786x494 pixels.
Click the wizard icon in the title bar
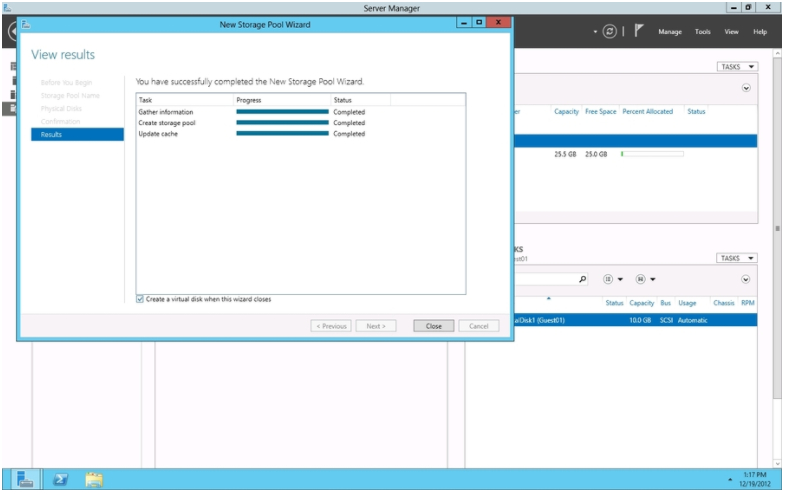tap(26, 25)
